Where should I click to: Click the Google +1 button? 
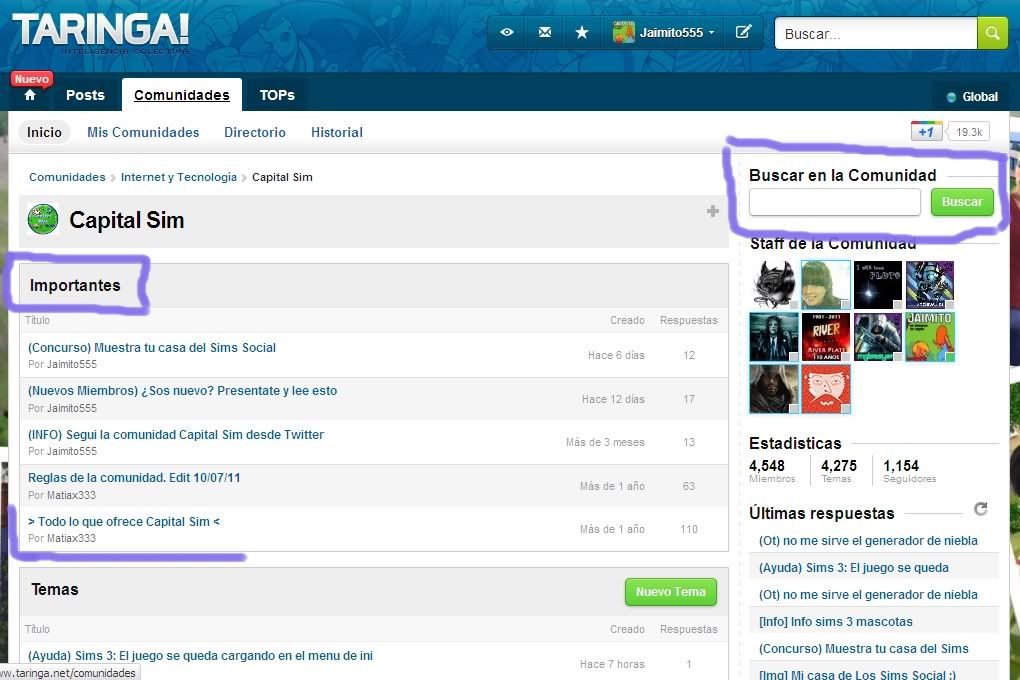pos(926,131)
